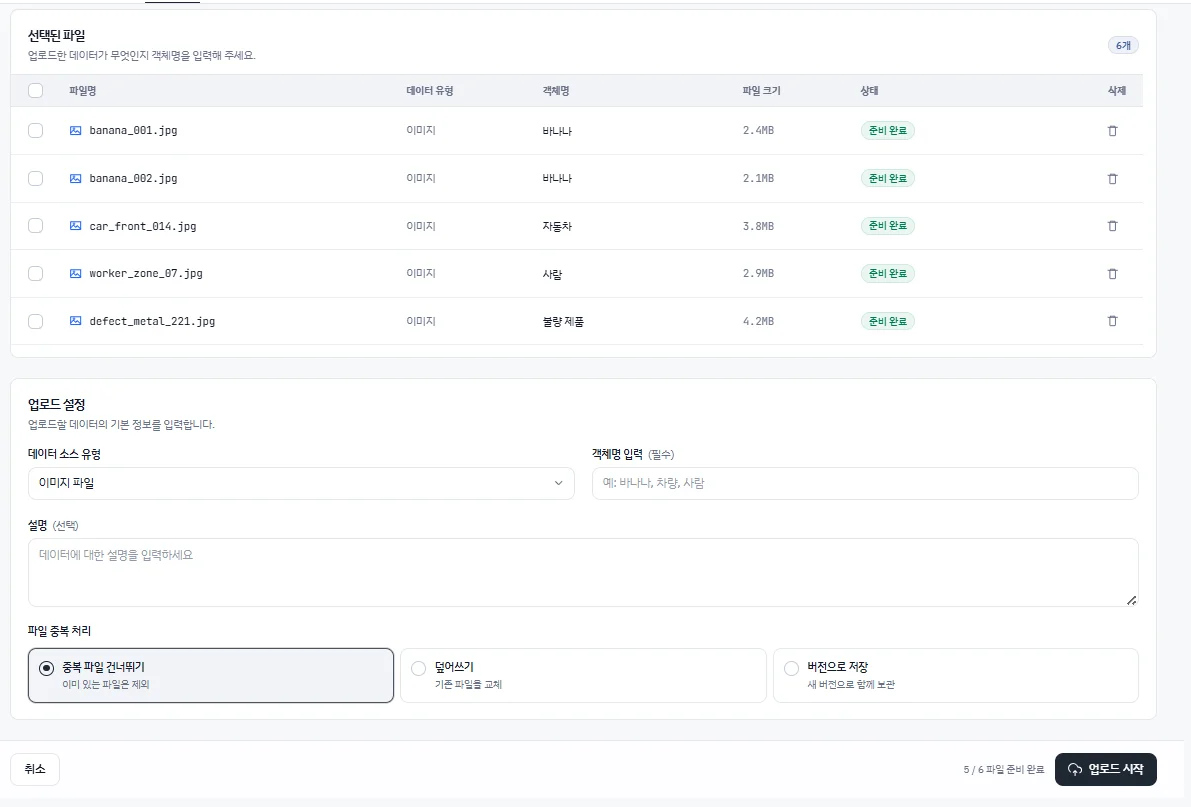Image resolution: width=1191 pixels, height=807 pixels.
Task: Click the 2.9MB file size value
Action: (758, 274)
